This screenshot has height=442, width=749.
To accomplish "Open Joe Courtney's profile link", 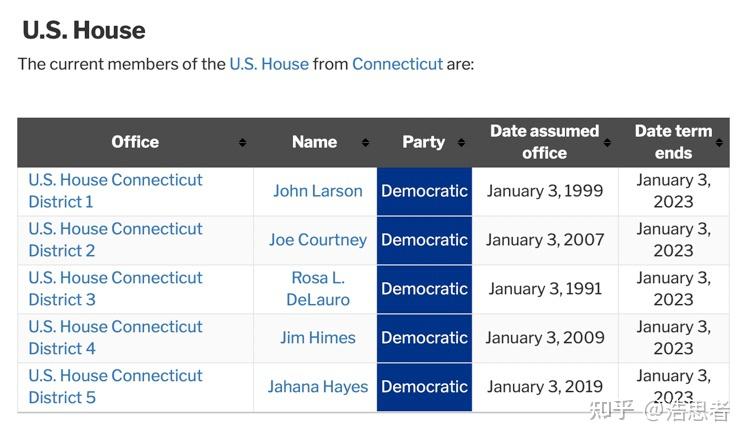I will point(318,240).
